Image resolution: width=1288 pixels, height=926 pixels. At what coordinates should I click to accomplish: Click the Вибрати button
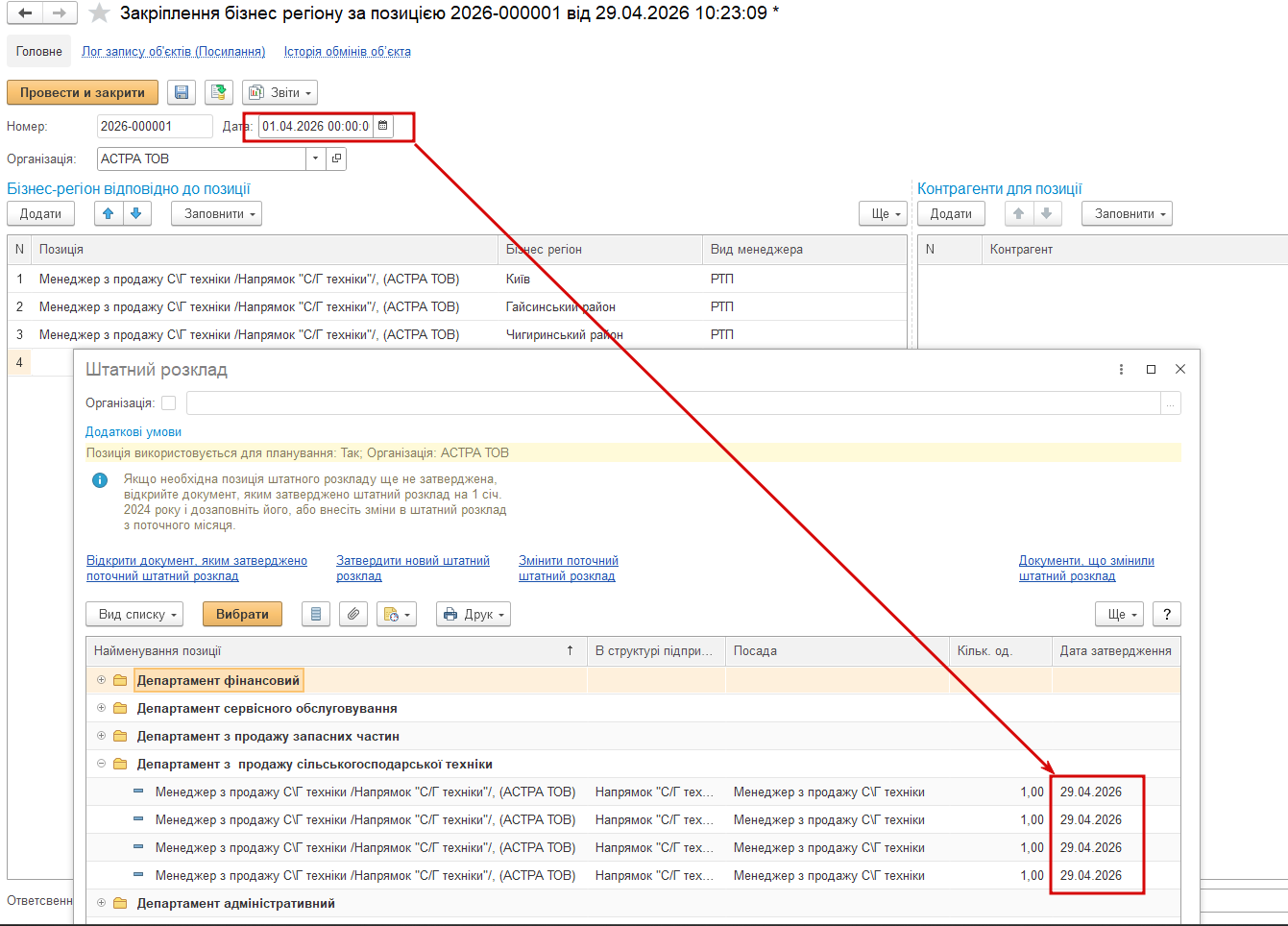coord(242,614)
